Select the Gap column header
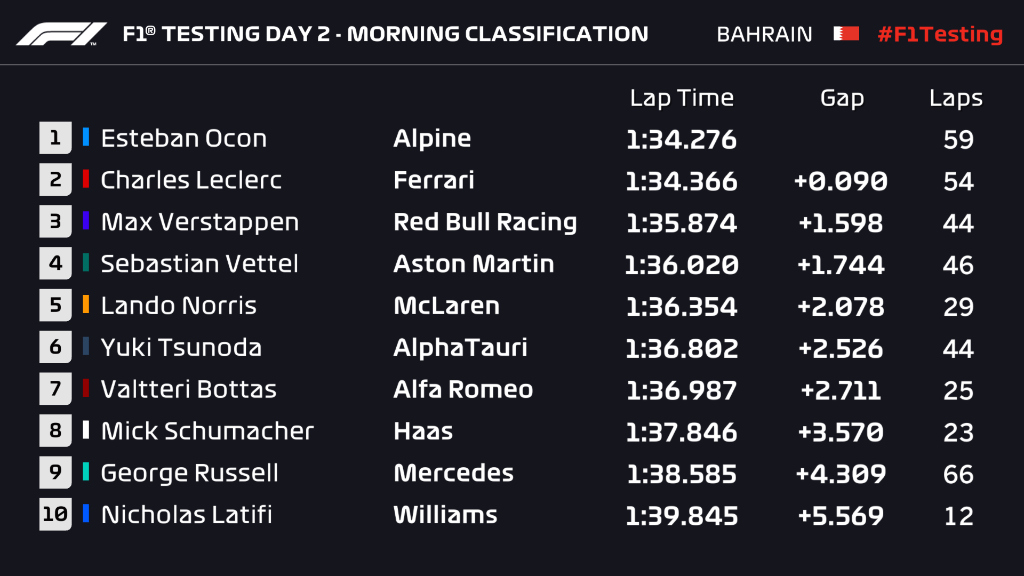1024x576 pixels. (841, 98)
